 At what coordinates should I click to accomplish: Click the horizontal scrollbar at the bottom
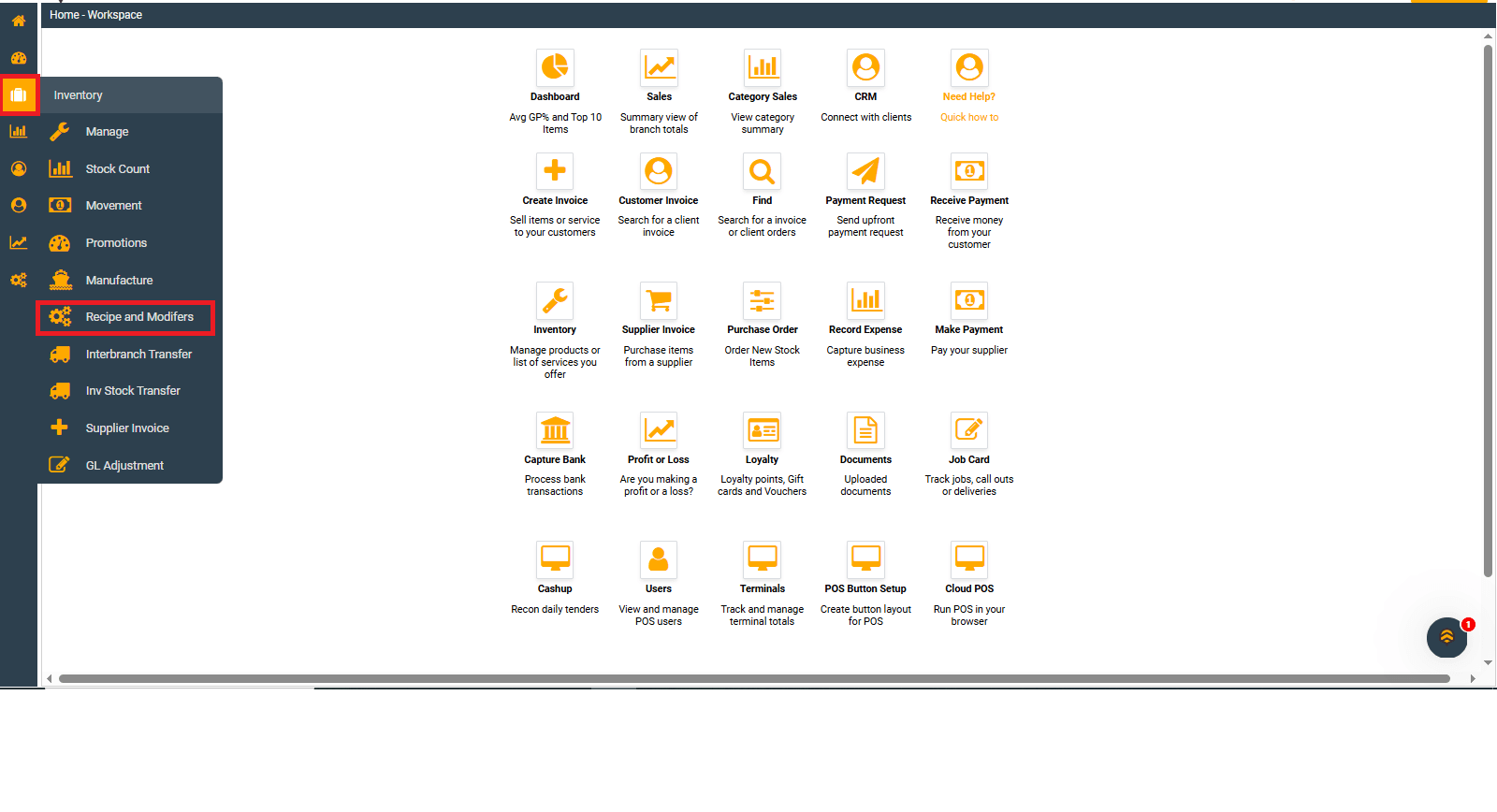click(748, 679)
